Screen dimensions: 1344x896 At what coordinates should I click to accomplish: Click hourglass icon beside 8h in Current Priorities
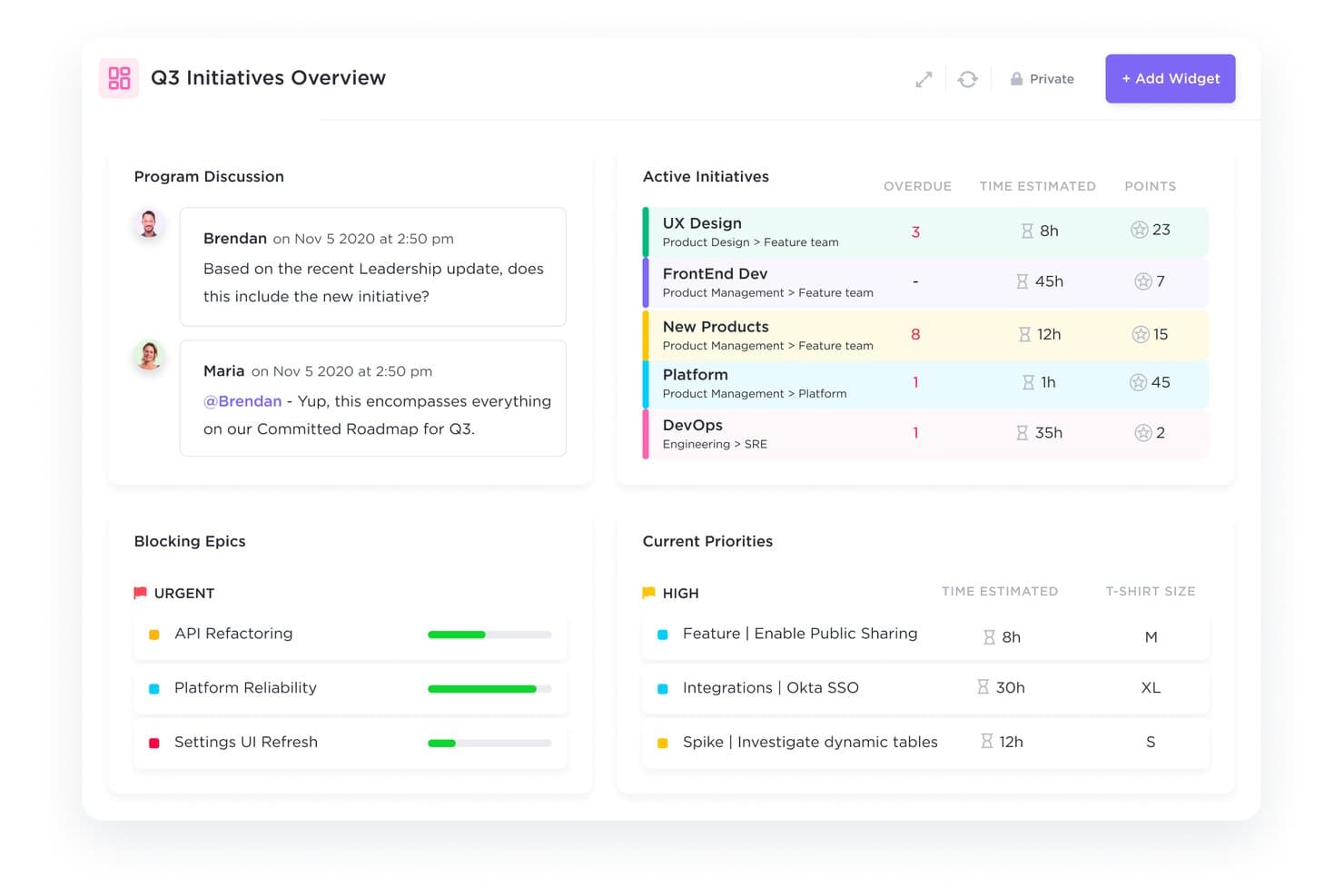(x=990, y=638)
